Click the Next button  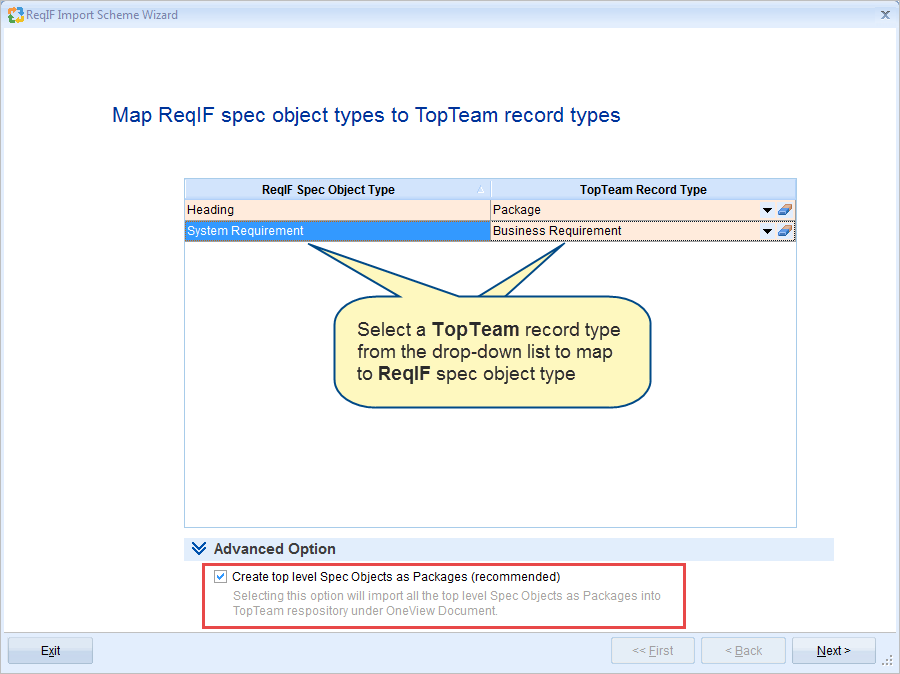point(833,650)
